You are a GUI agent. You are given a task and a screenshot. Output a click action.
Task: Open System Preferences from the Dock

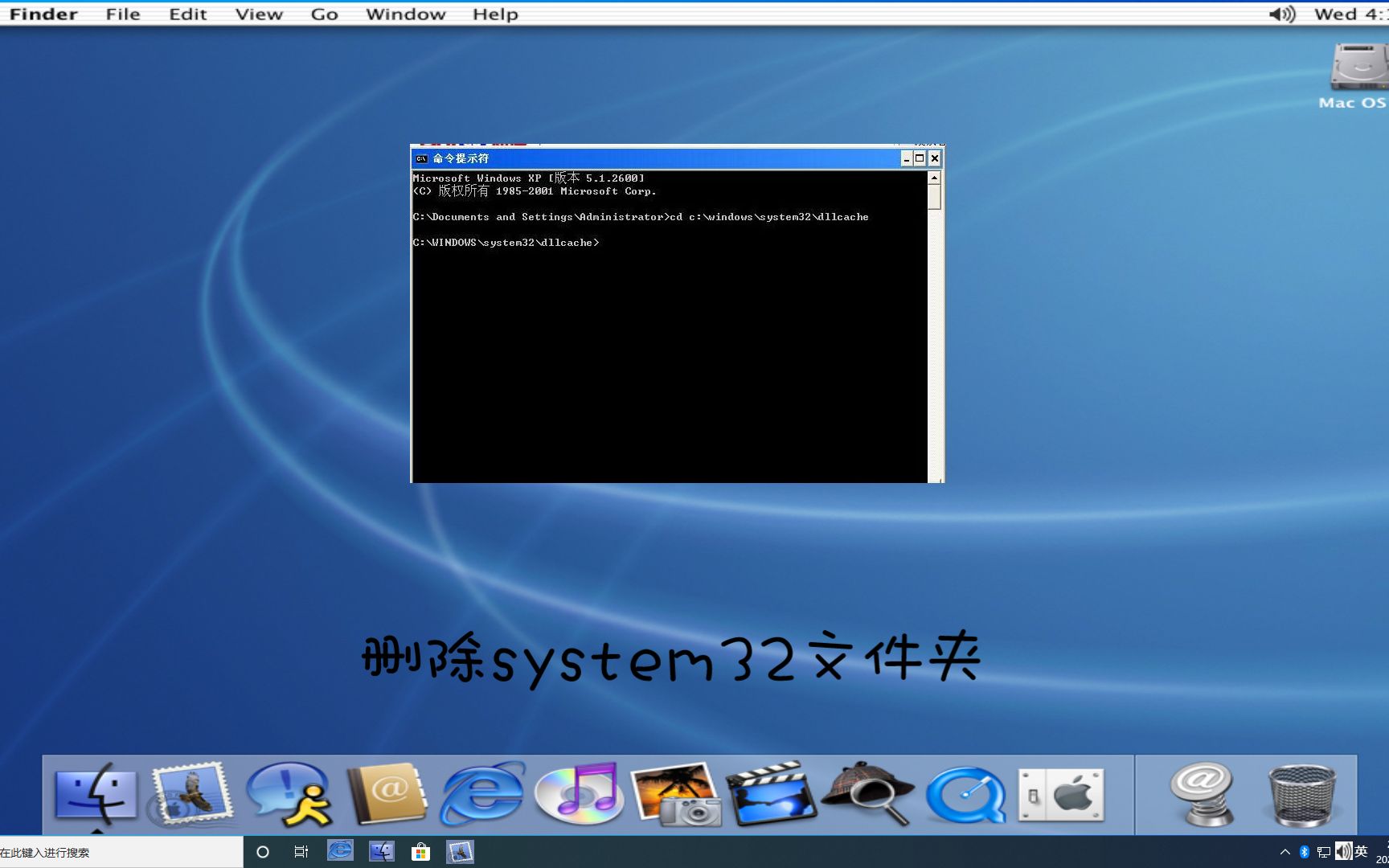pos(1061,796)
